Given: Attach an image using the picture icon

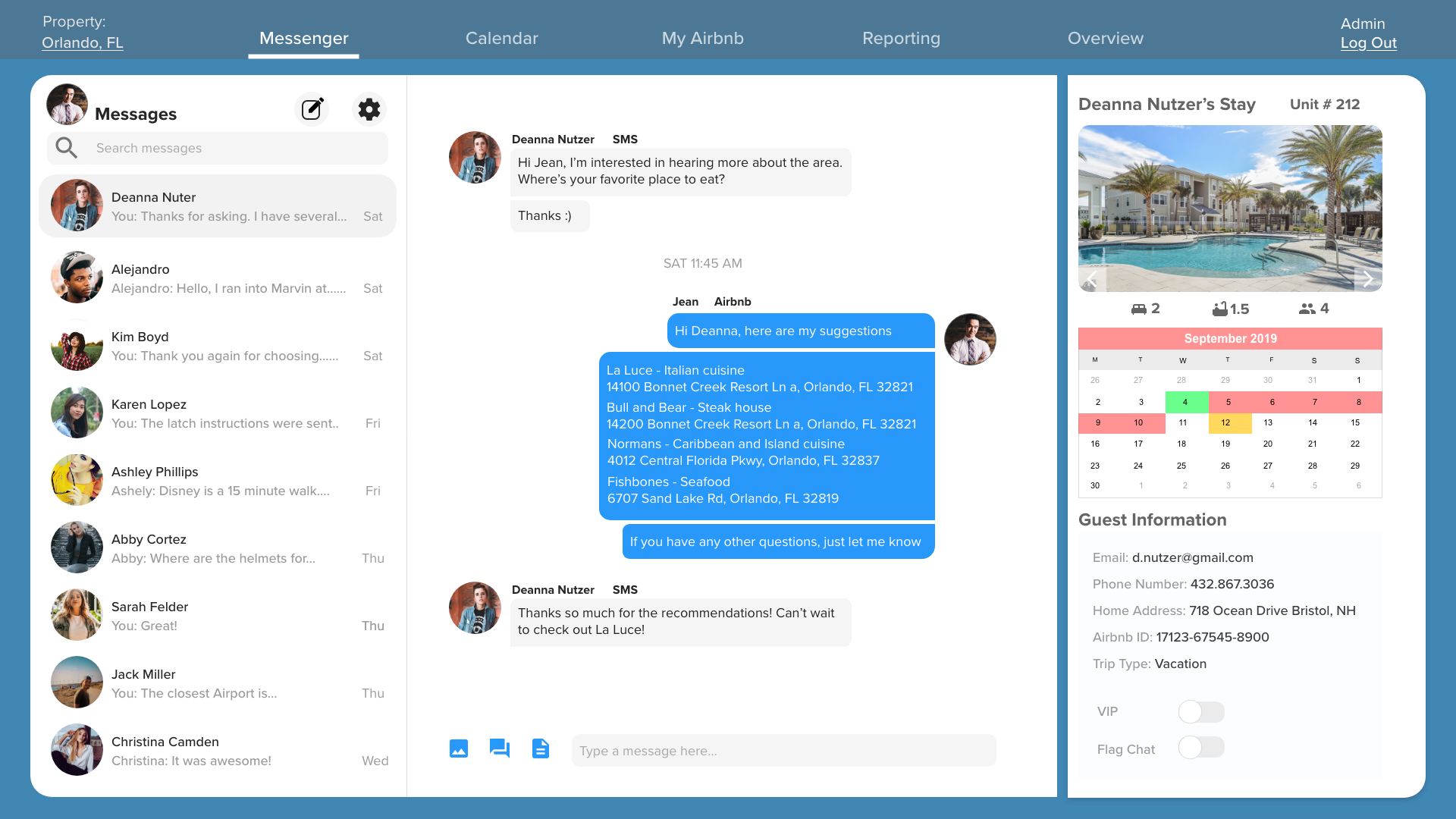Looking at the screenshot, I should pos(459,748).
